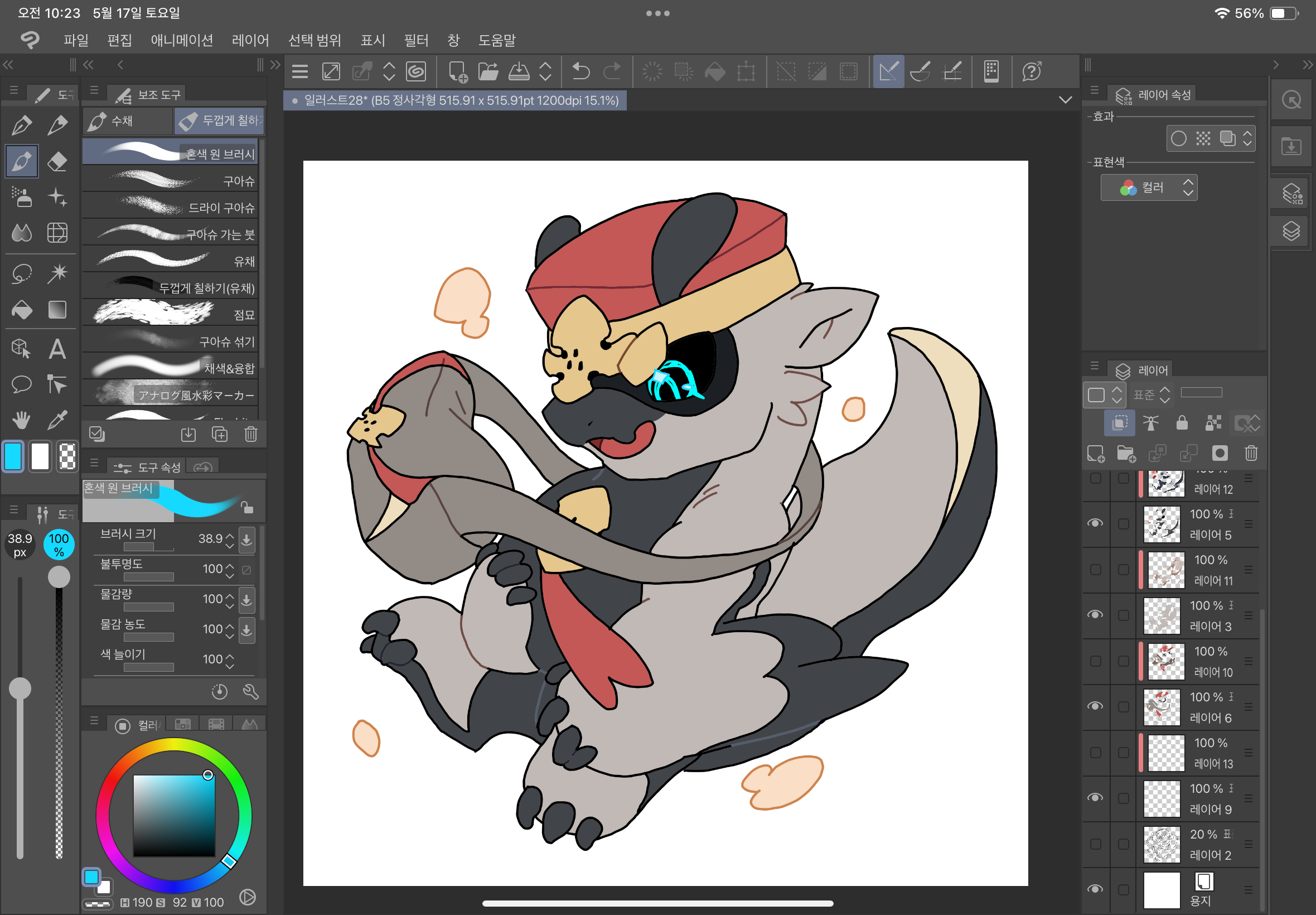Screen dimensions: 1316x915
Task: Select the white sub color swatch
Action: pos(40,457)
